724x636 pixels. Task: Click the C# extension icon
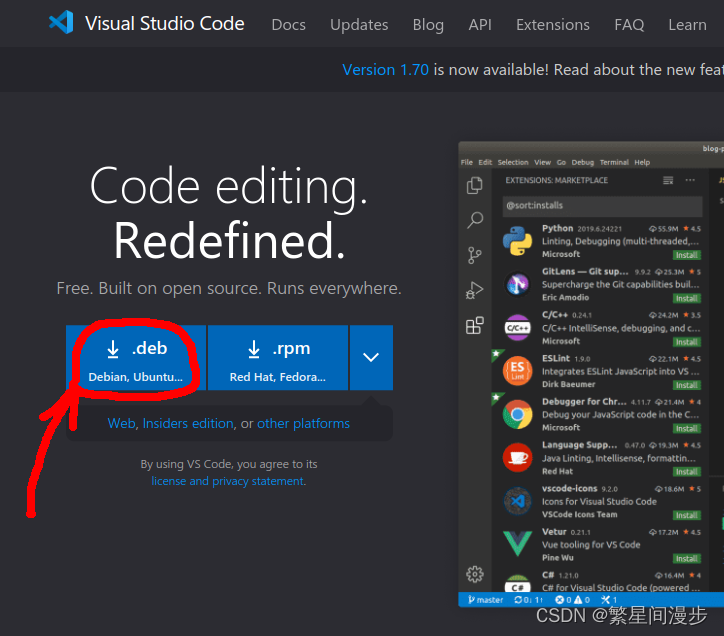517,583
